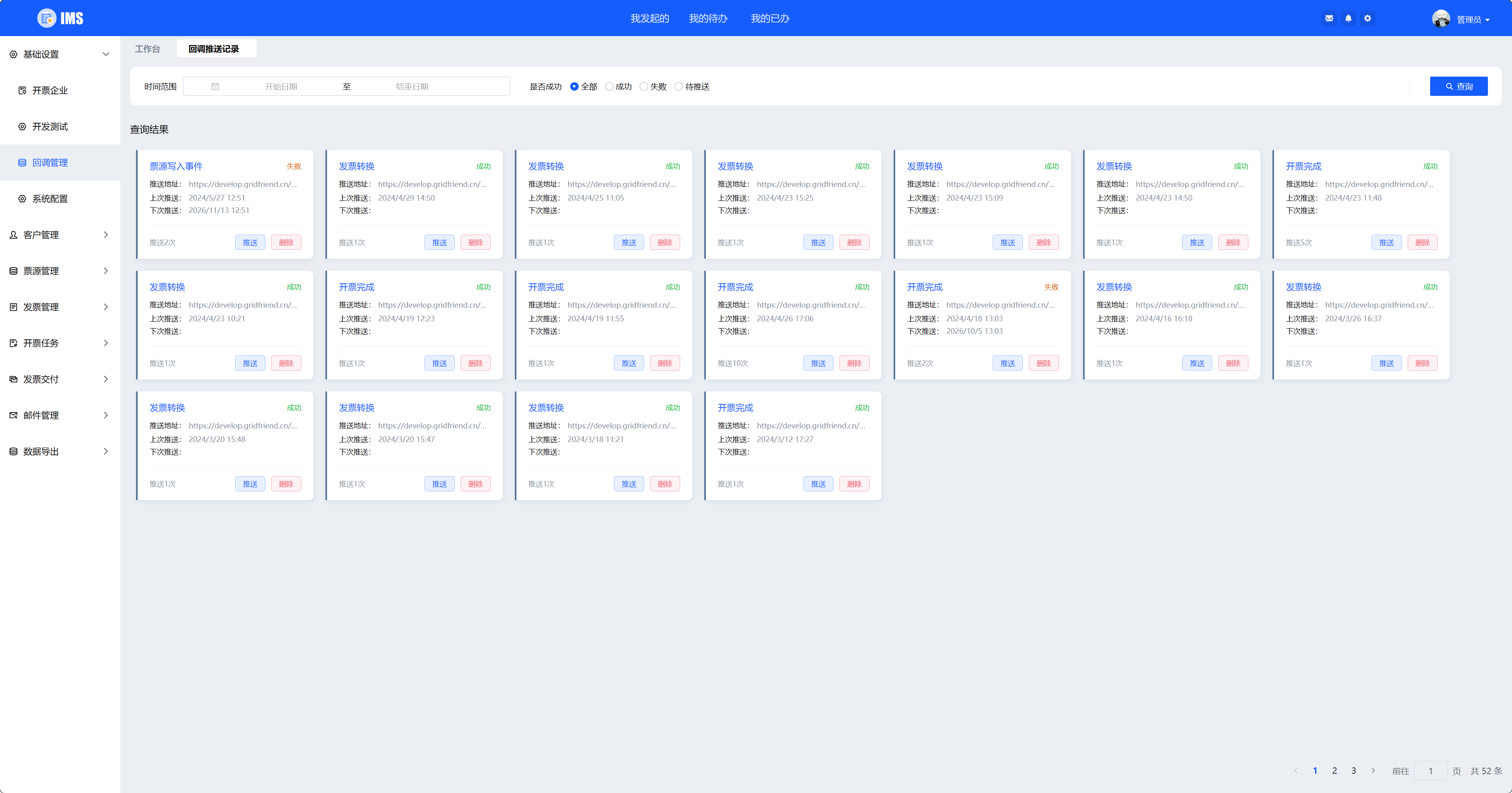The image size is (1512, 793).
Task: Open the notification bell icon
Action: [x=1348, y=18]
